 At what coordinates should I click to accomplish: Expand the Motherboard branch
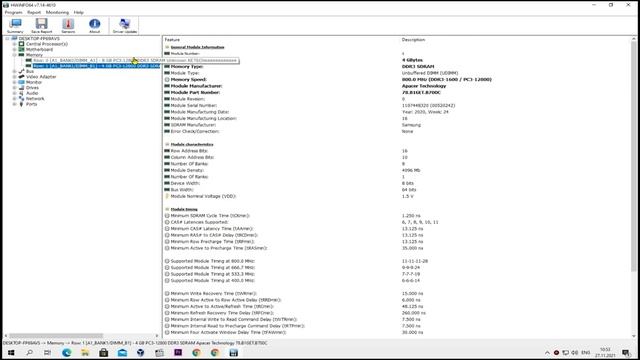click(x=15, y=49)
